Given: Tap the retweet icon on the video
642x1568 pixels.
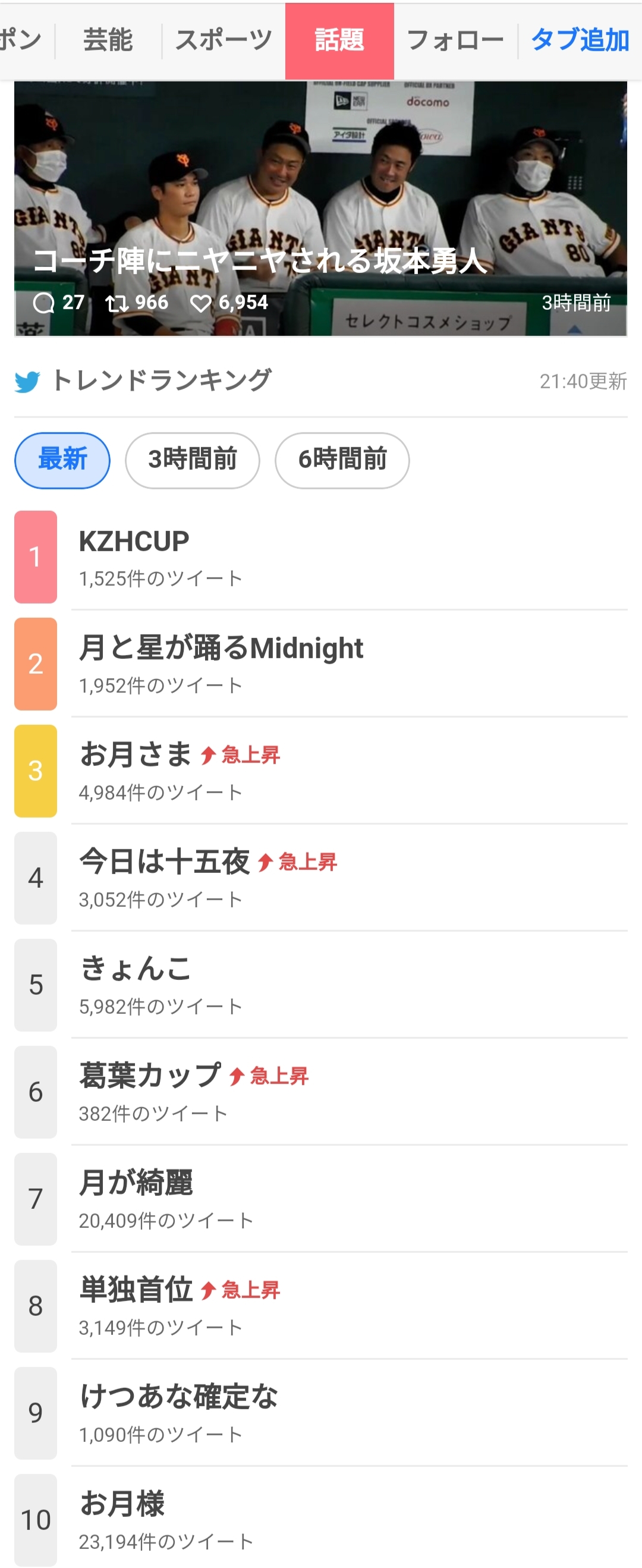Looking at the screenshot, I should click(117, 303).
